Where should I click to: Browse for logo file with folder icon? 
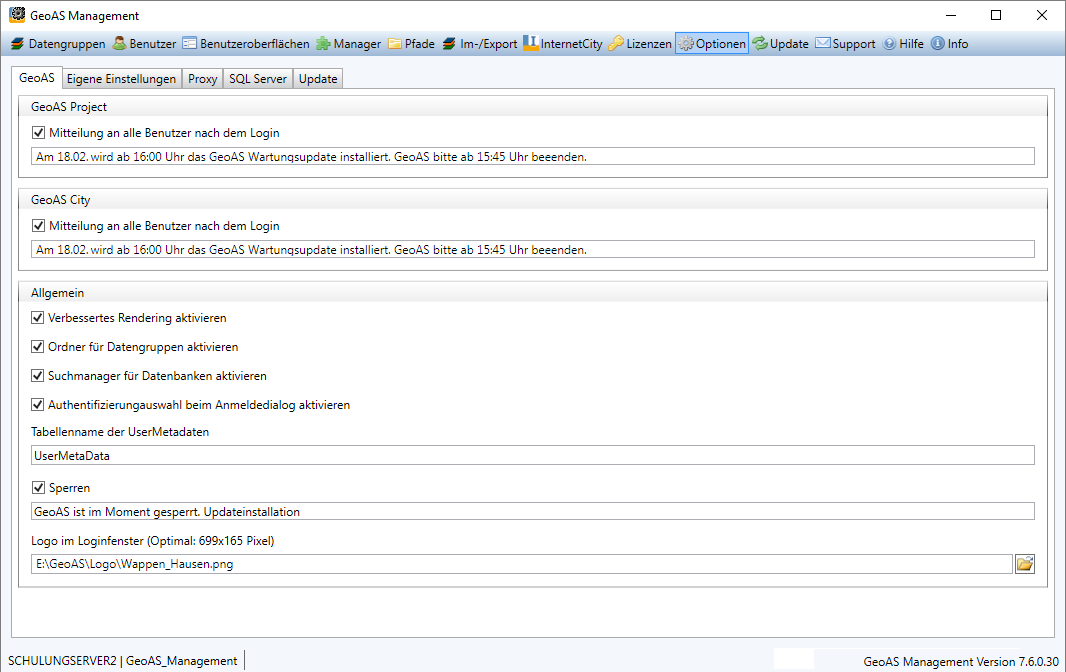pos(1024,564)
